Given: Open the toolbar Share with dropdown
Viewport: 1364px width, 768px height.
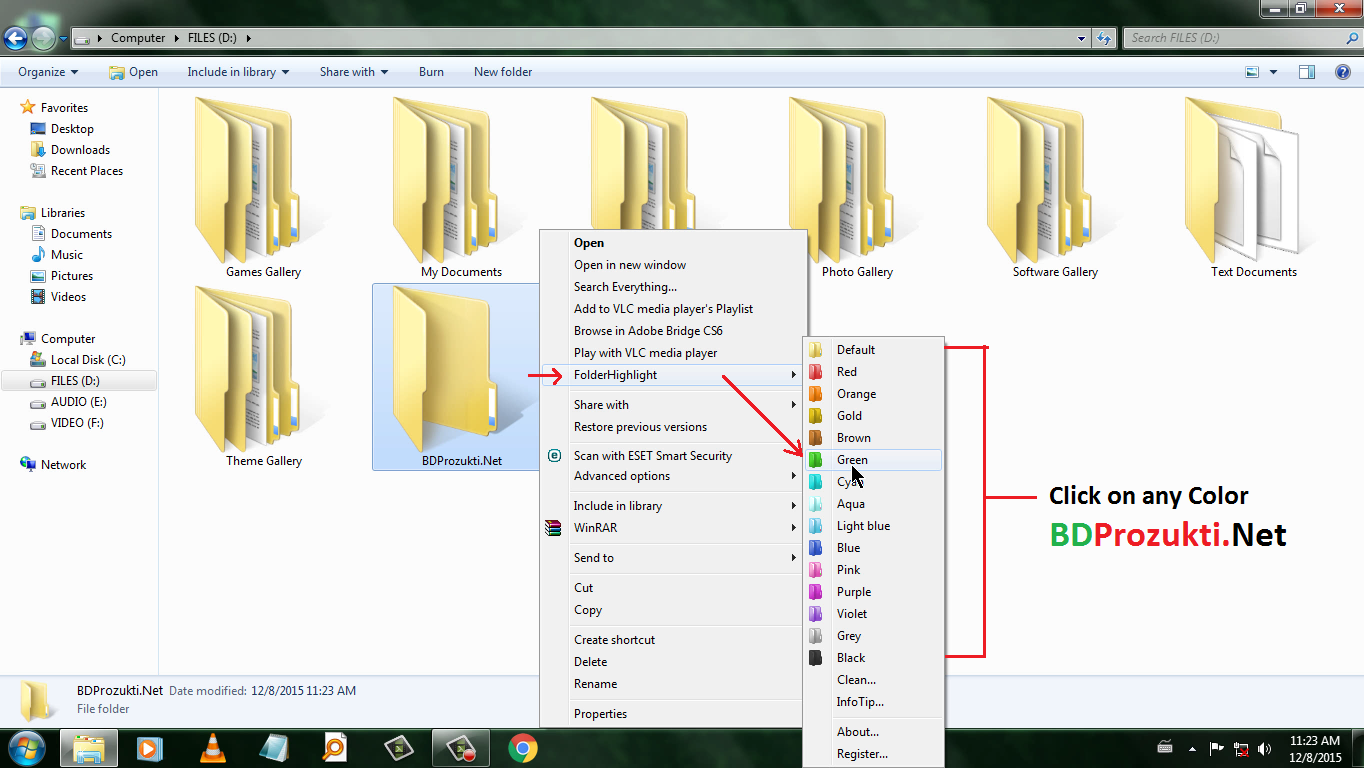Looking at the screenshot, I should tap(354, 72).
